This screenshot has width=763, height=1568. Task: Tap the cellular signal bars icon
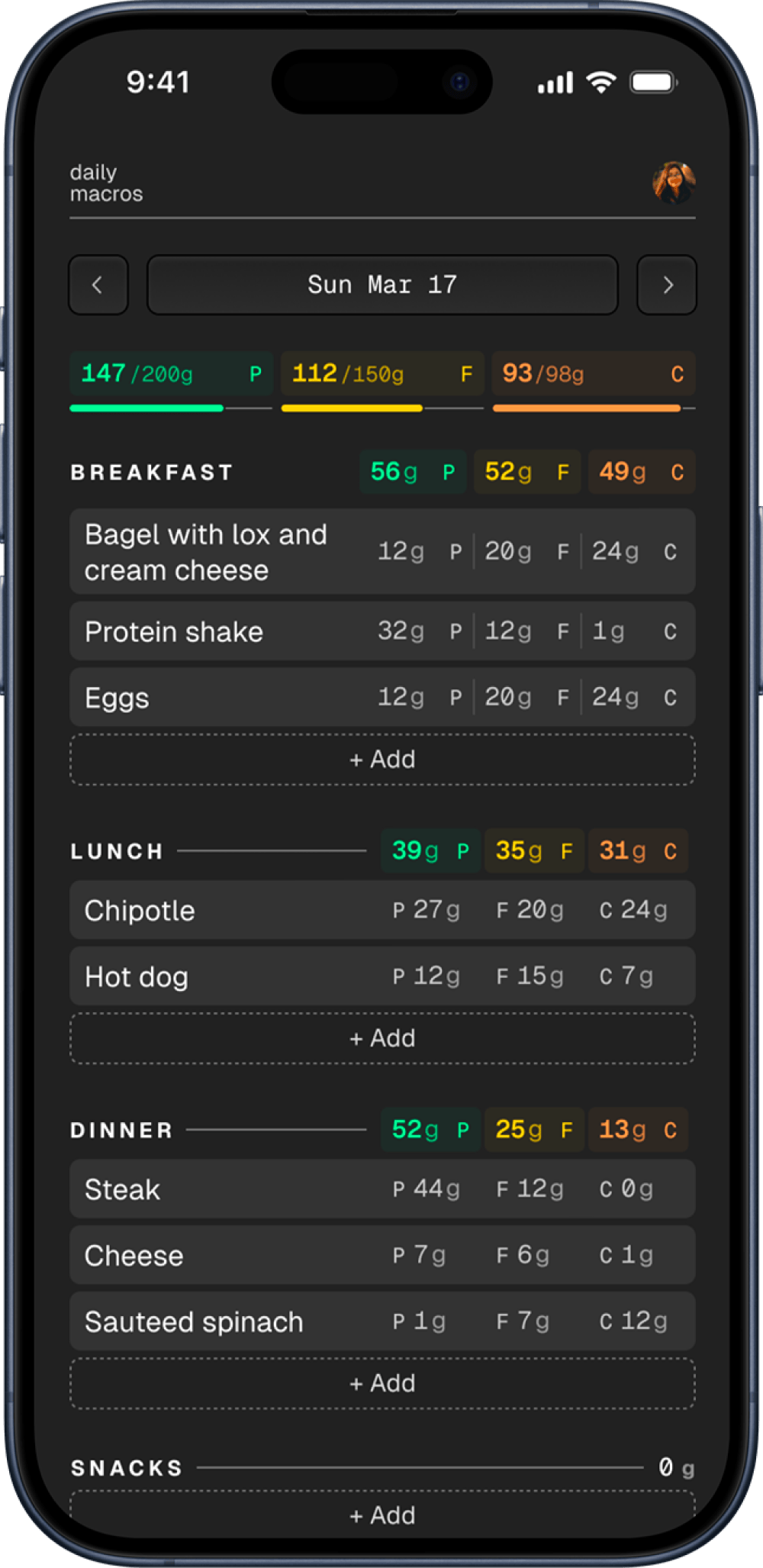[x=555, y=82]
